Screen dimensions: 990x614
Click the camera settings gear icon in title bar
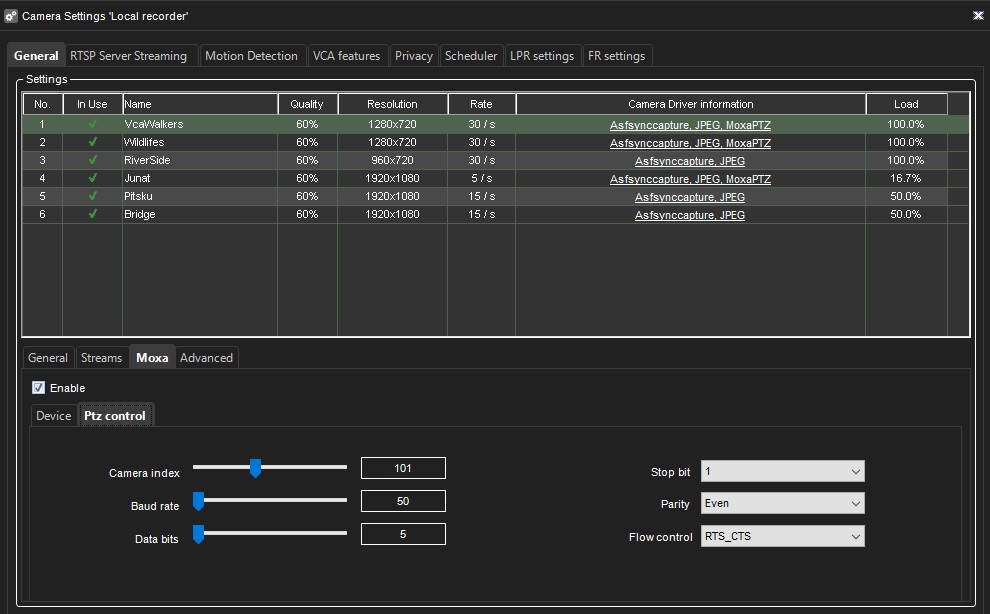11,16
